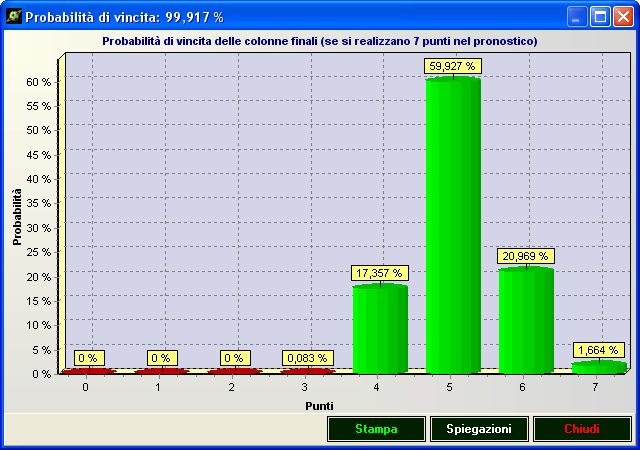Open Spiegazioni explanations

click(479, 429)
